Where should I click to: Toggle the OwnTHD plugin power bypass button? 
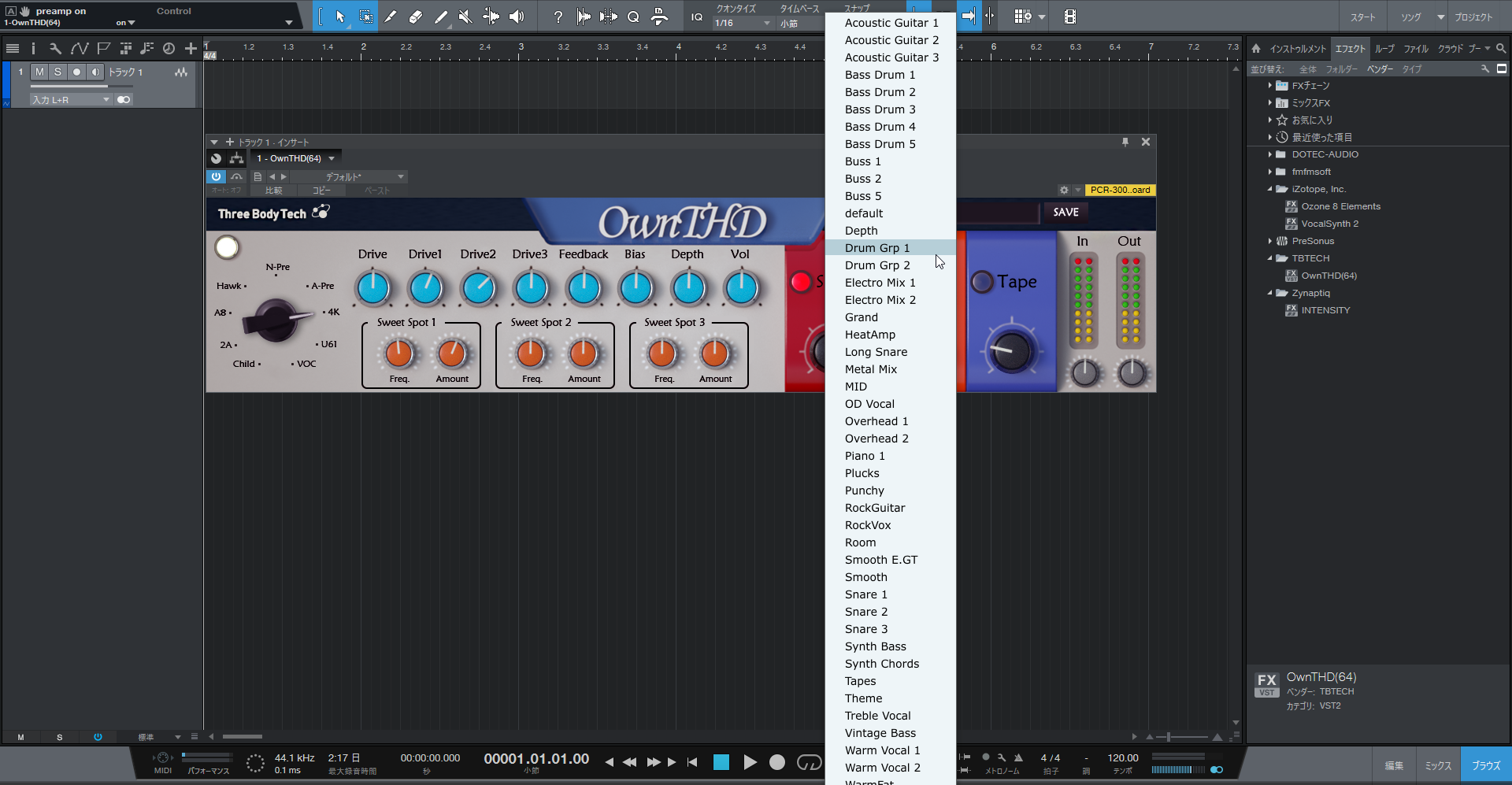pos(216,177)
